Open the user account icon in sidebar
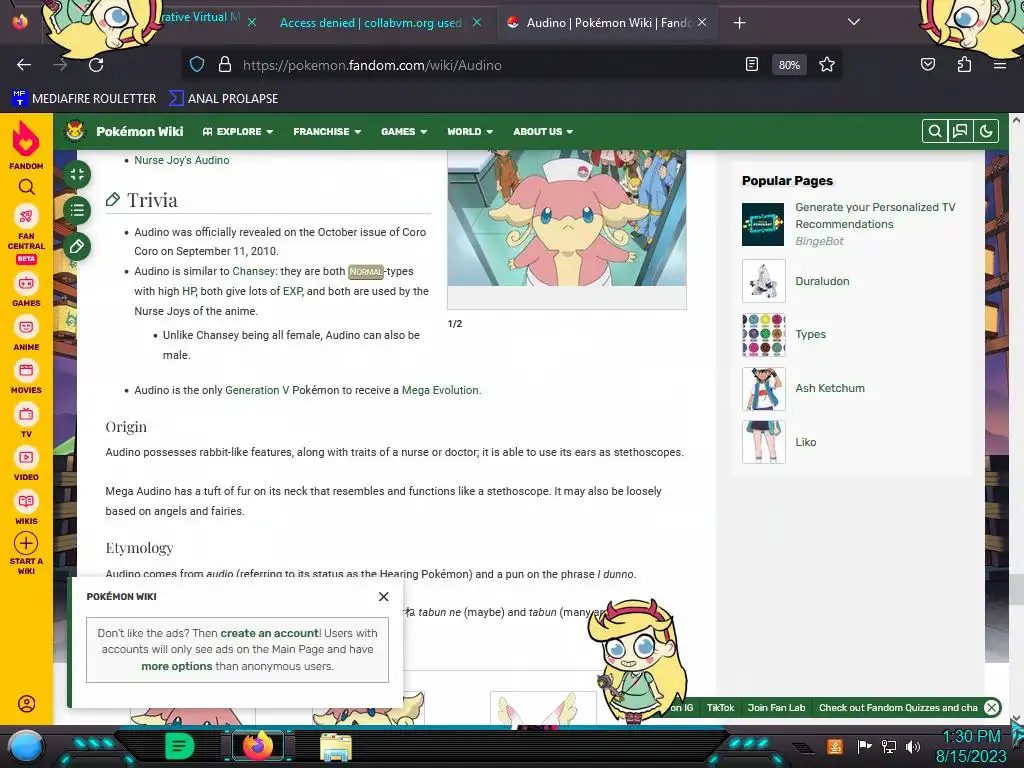 pos(26,704)
